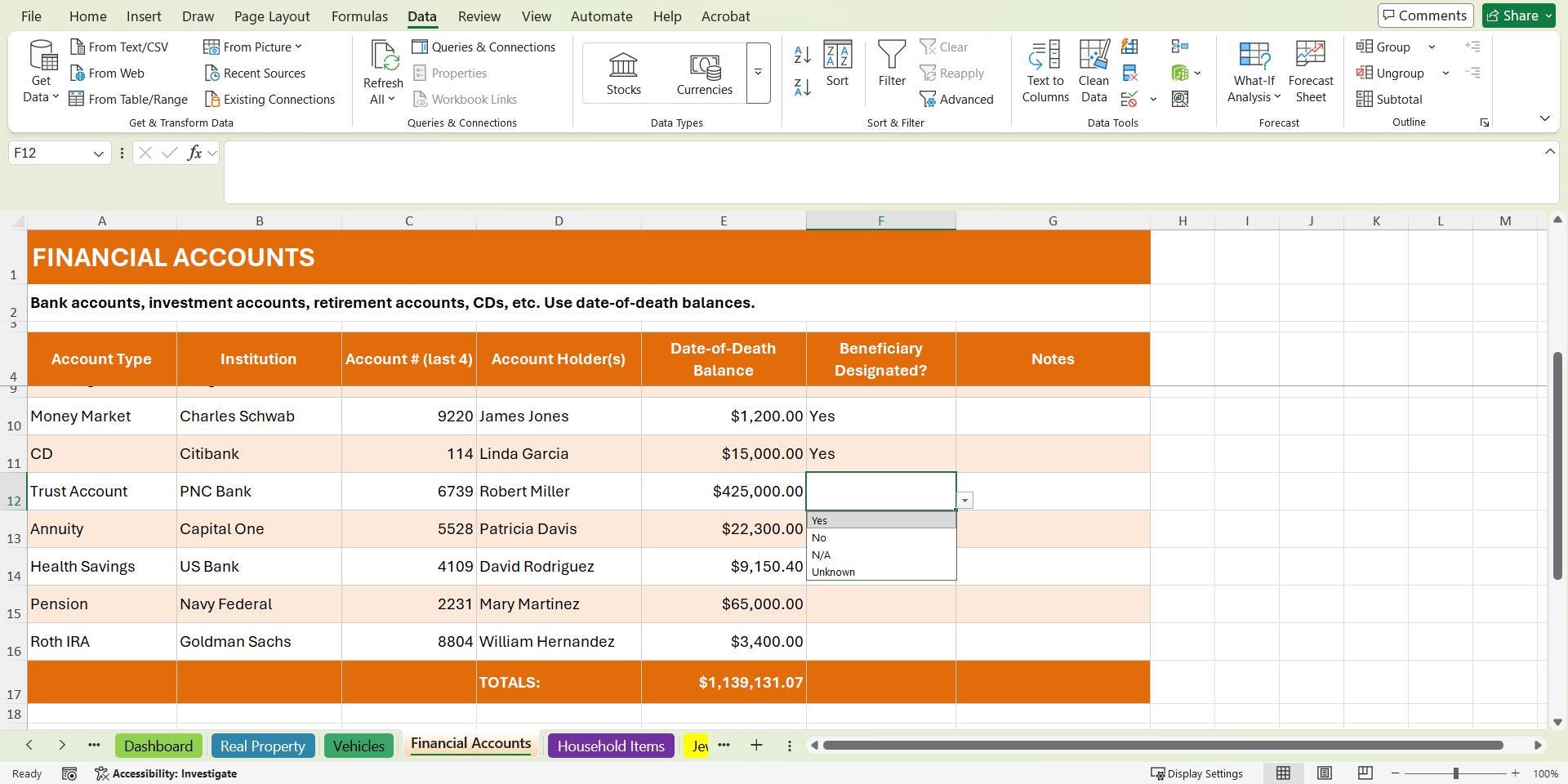Click From Table/Range

(x=128, y=99)
